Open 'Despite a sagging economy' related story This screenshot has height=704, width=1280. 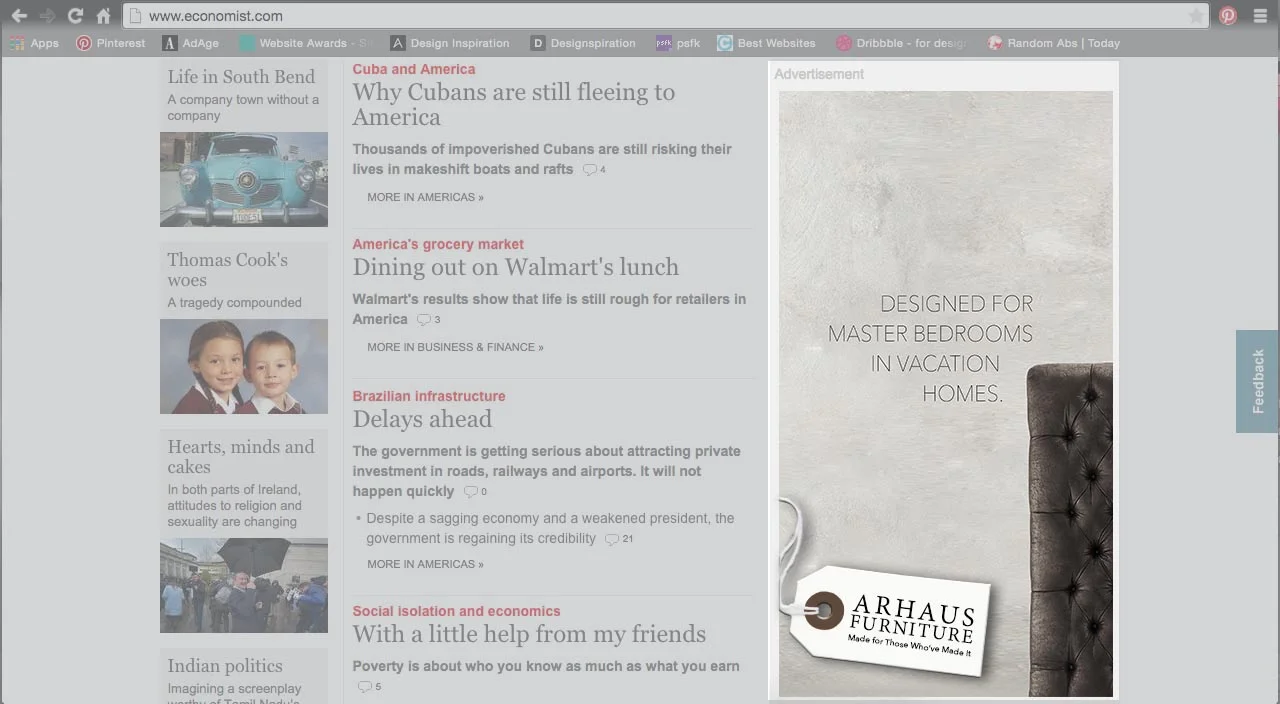(x=550, y=528)
